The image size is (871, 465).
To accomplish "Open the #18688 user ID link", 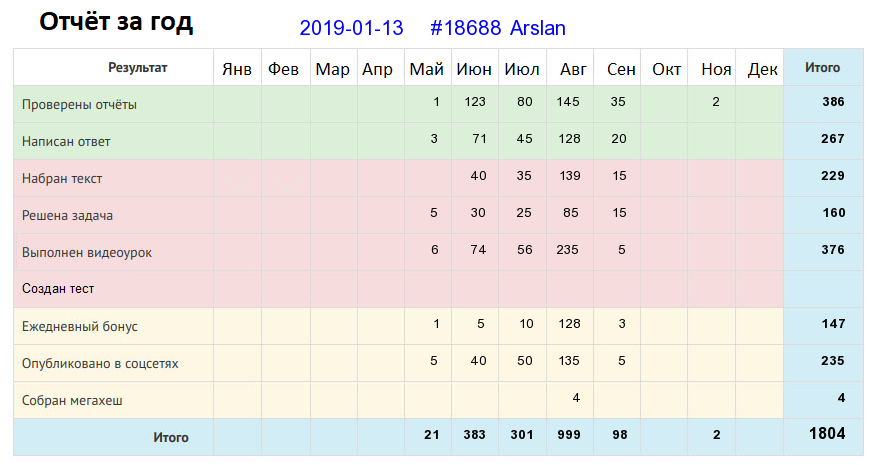I will click(465, 28).
